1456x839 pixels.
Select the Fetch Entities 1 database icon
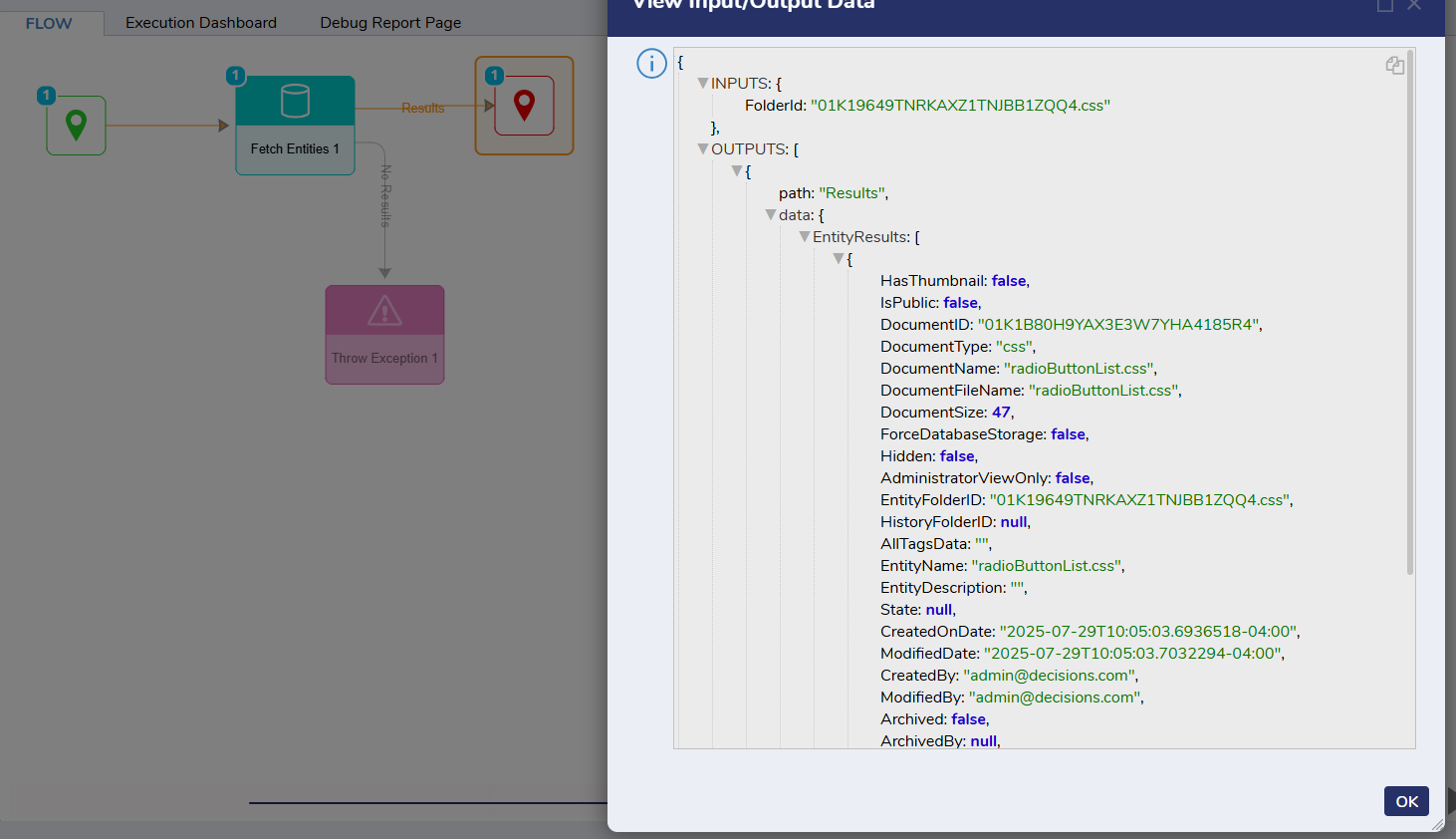(295, 101)
